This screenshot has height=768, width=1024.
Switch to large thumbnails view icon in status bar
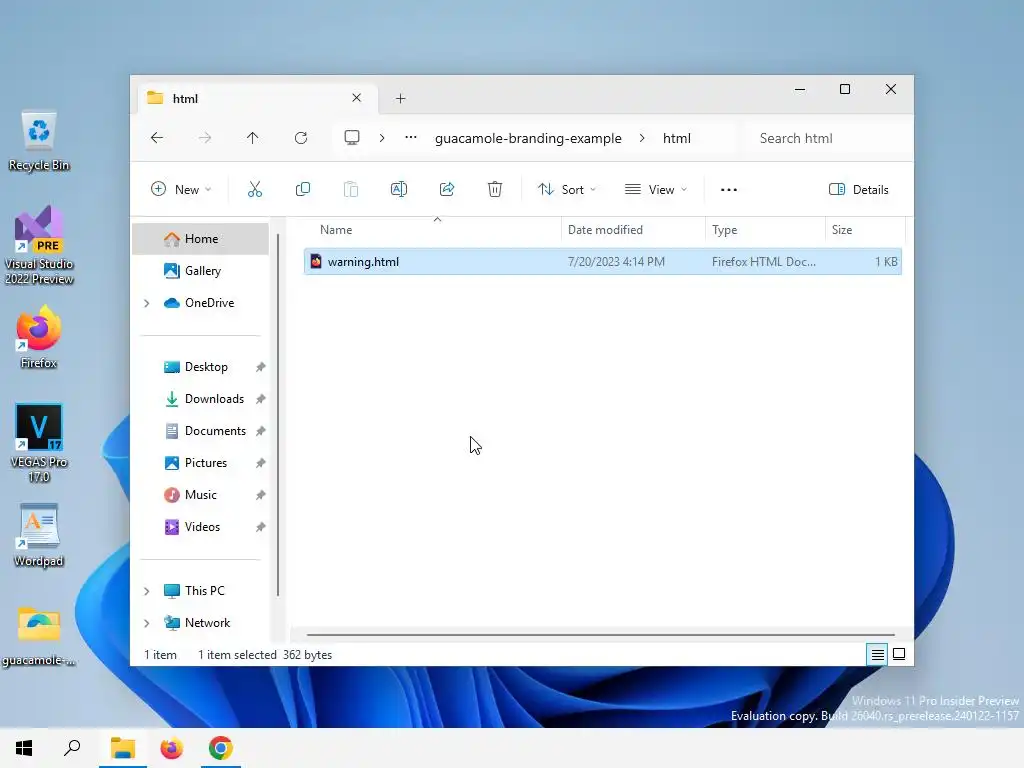point(899,654)
